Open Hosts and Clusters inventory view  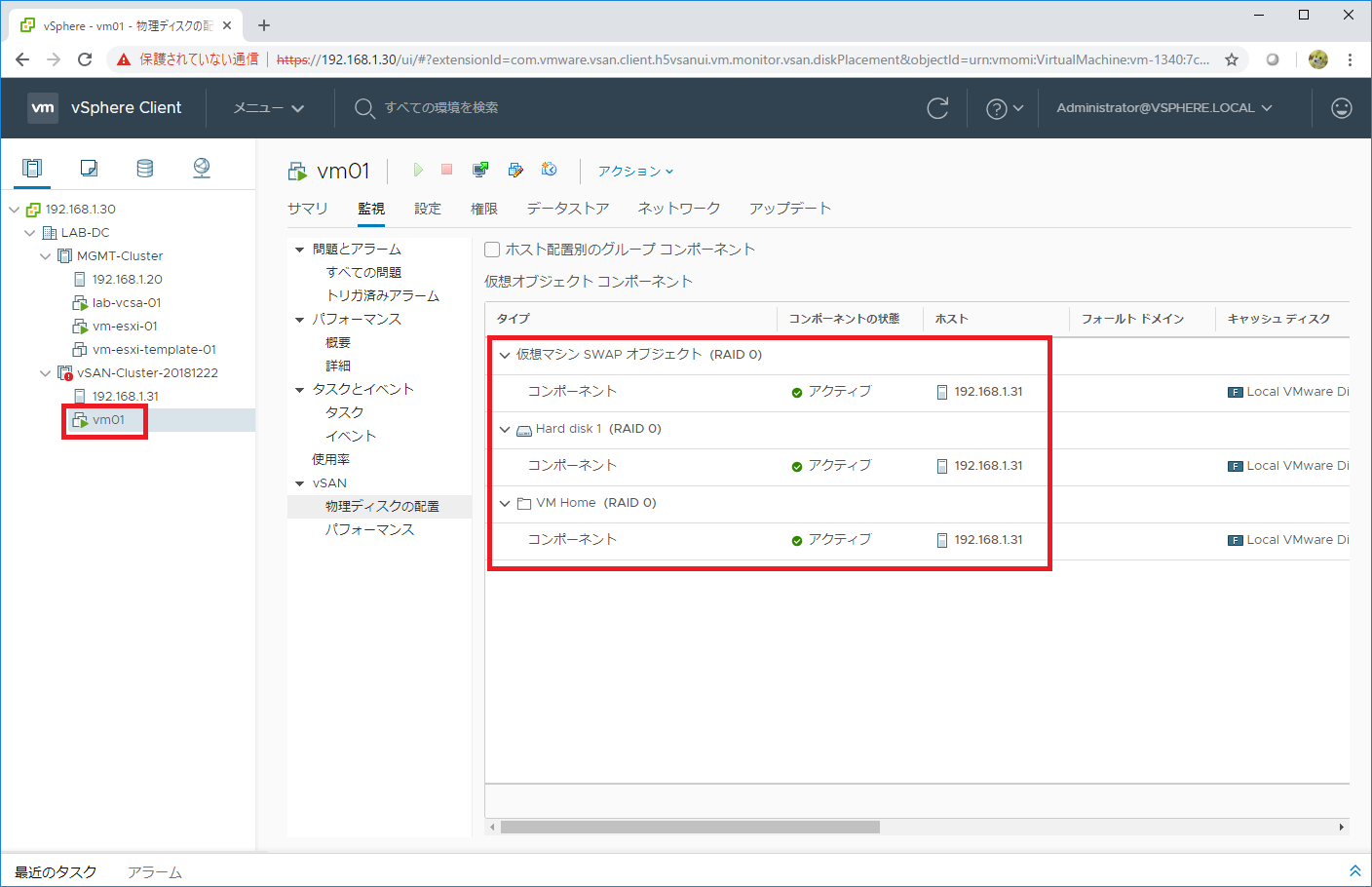(x=32, y=168)
